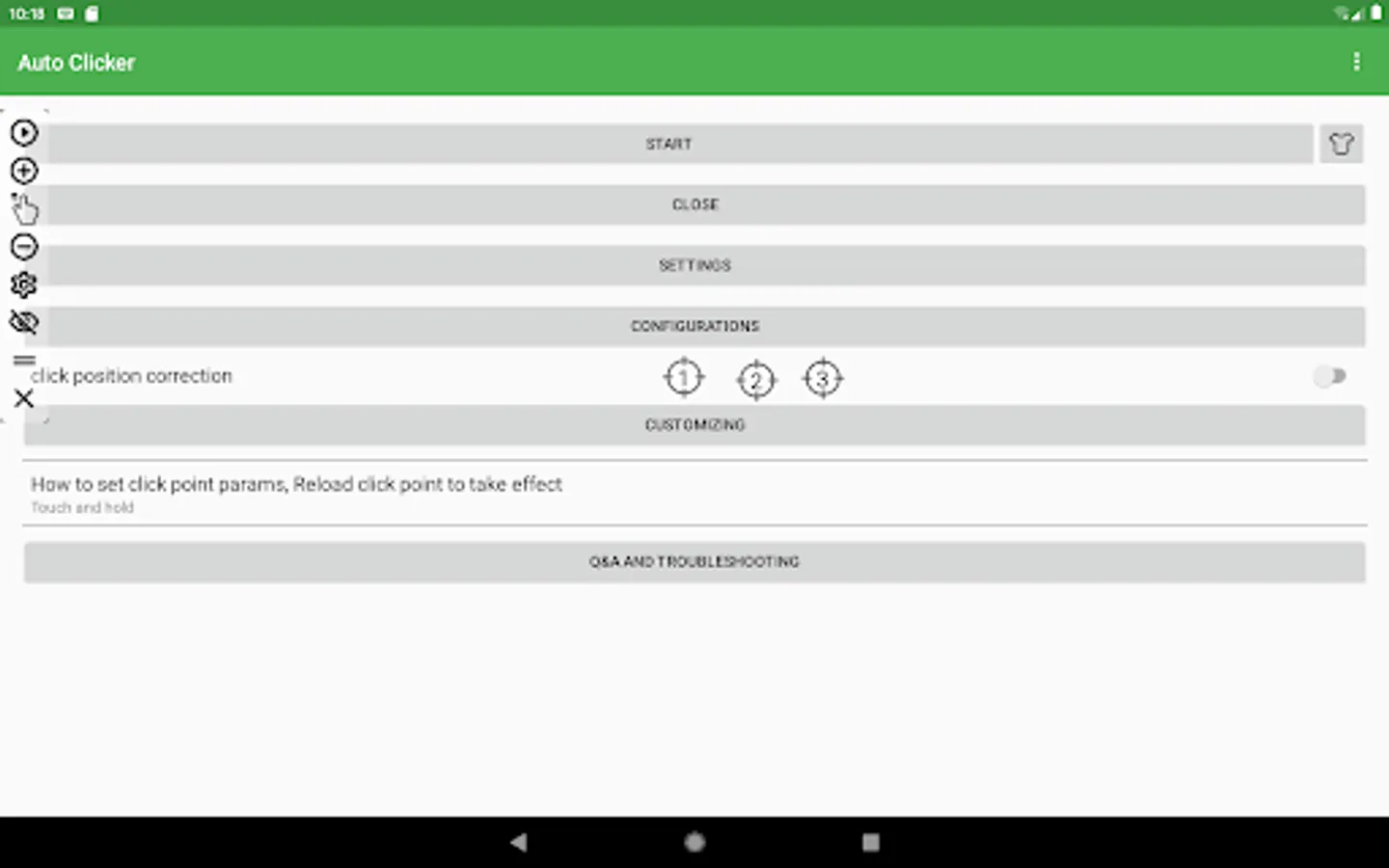The image size is (1389, 868).
Task: Toggle the crossed-eye hide icon
Action: coord(24,322)
